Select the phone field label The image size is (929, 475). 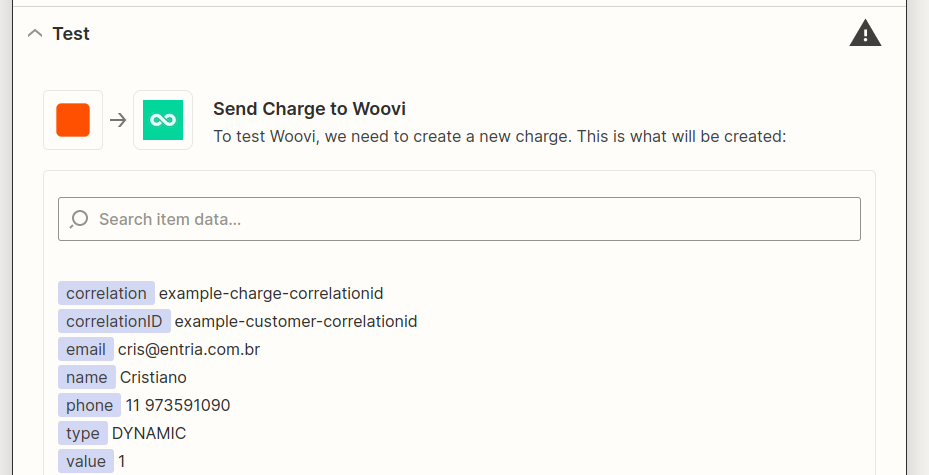(x=89, y=405)
